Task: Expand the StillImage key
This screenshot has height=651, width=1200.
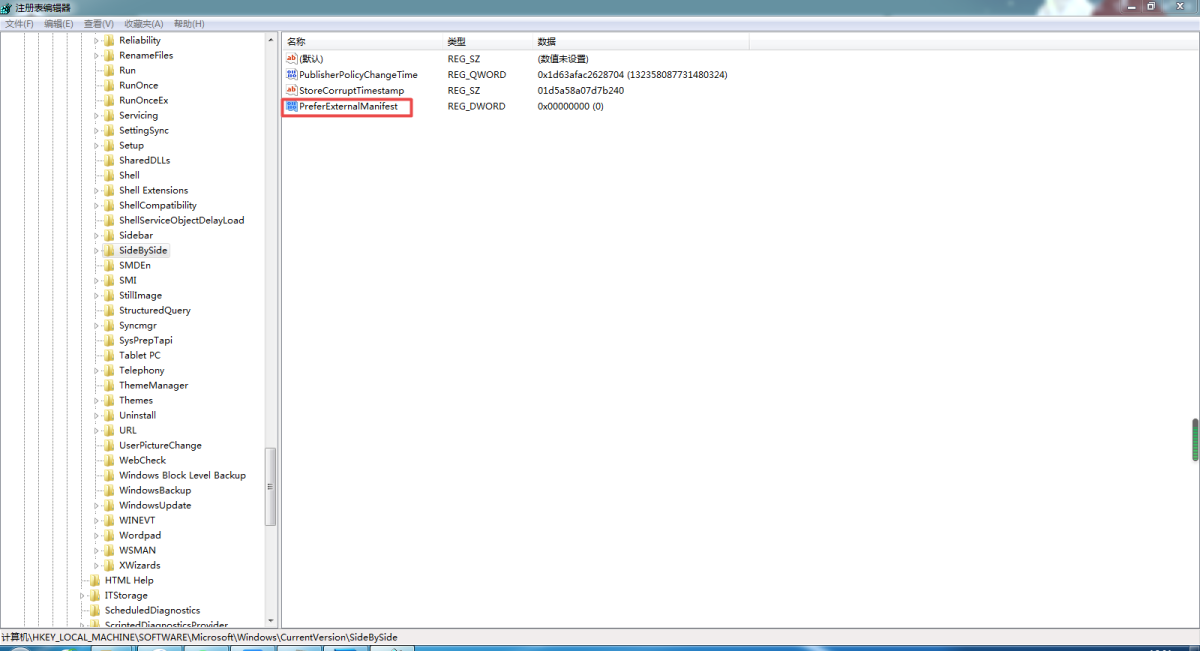Action: pyautogui.click(x=98, y=295)
